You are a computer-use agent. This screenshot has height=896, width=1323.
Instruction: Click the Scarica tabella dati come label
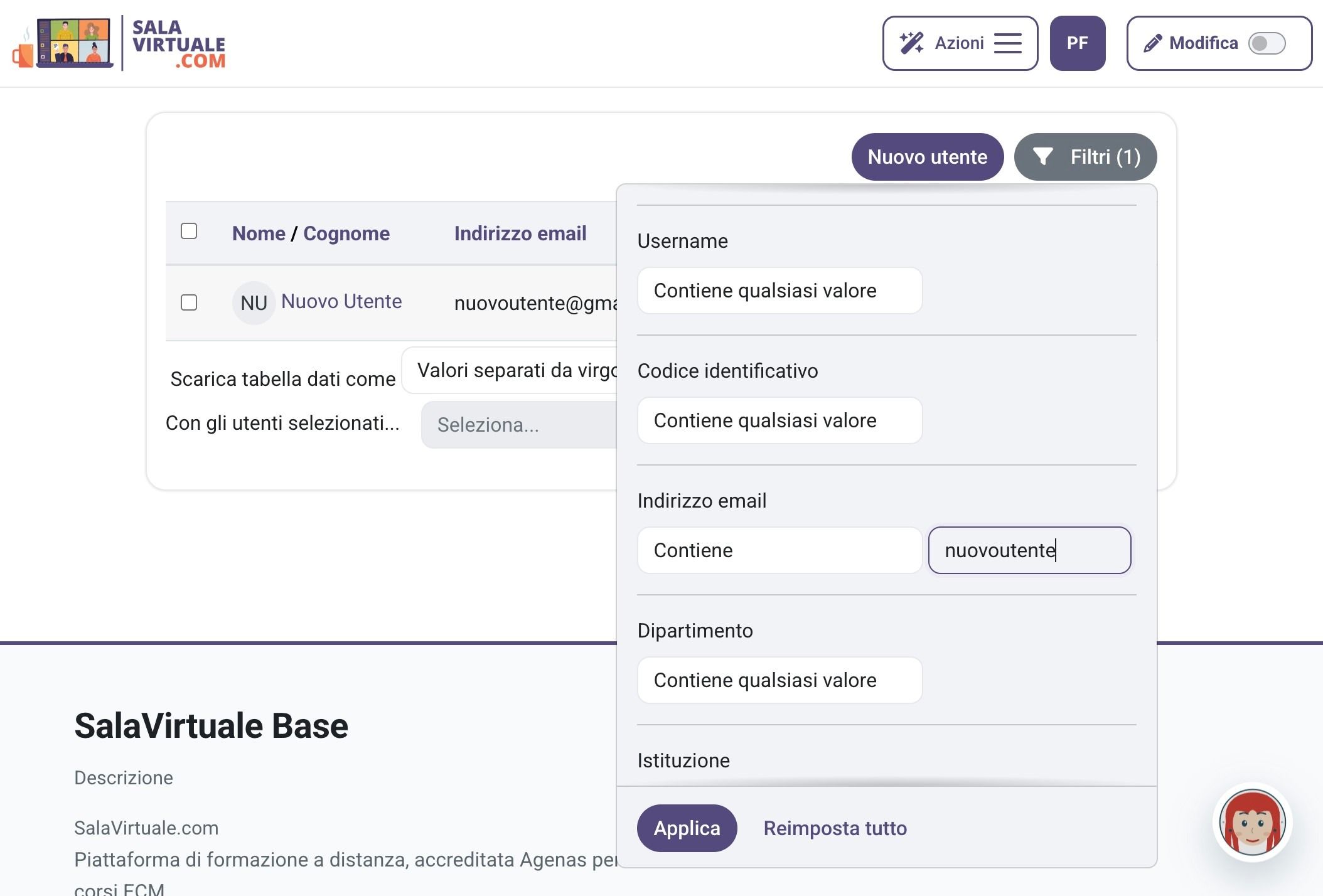(x=283, y=379)
